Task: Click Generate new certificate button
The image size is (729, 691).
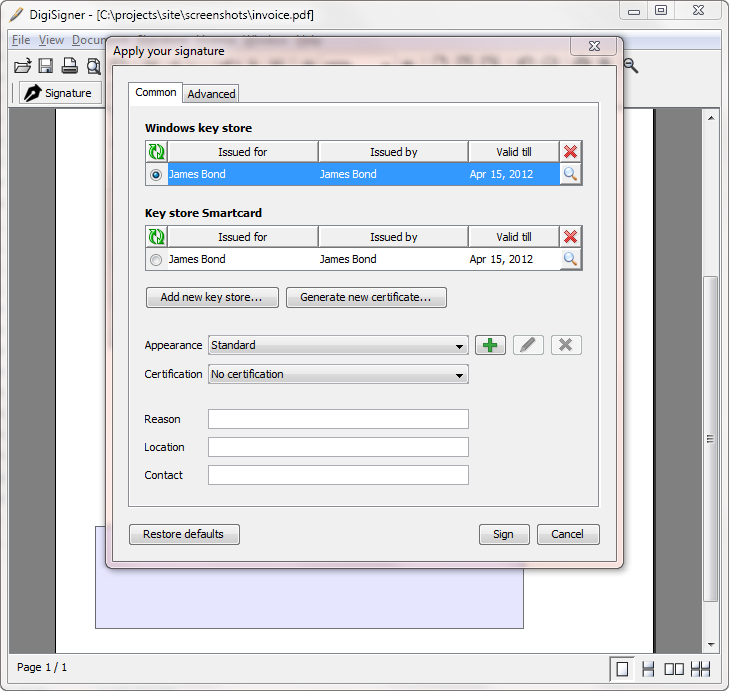Action: (x=366, y=297)
